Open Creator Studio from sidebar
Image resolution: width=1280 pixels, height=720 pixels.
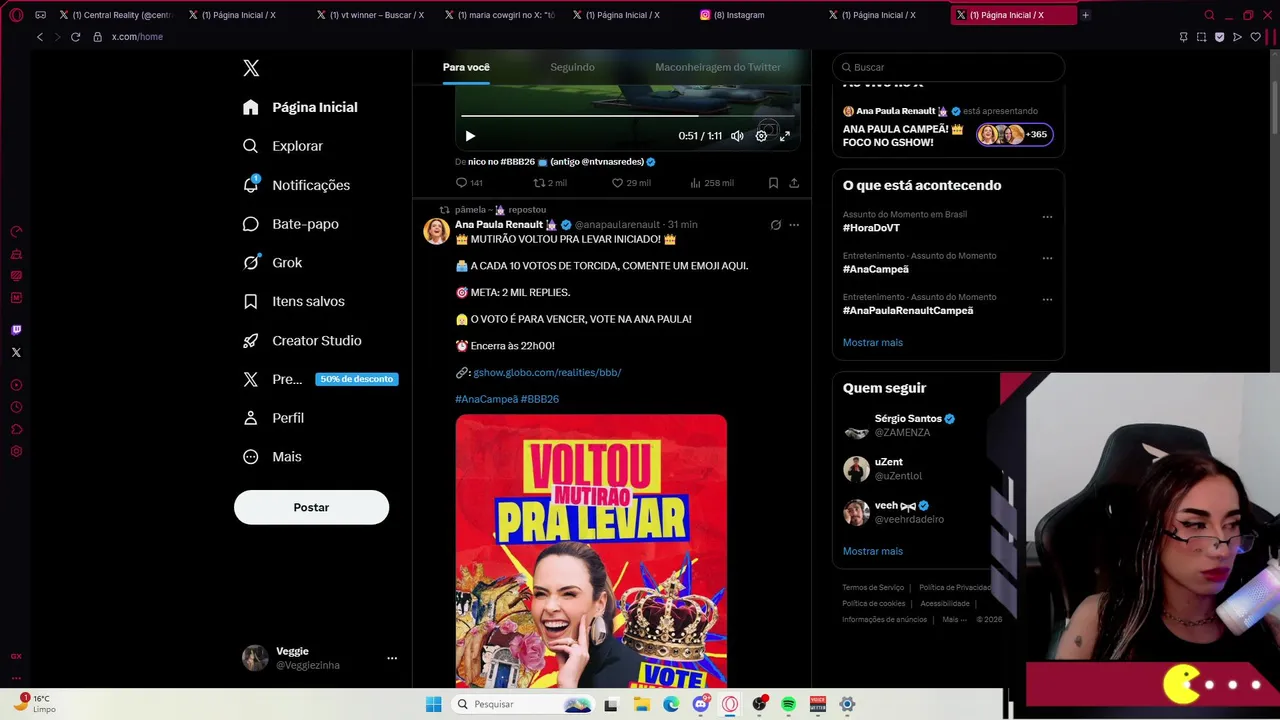point(302,341)
